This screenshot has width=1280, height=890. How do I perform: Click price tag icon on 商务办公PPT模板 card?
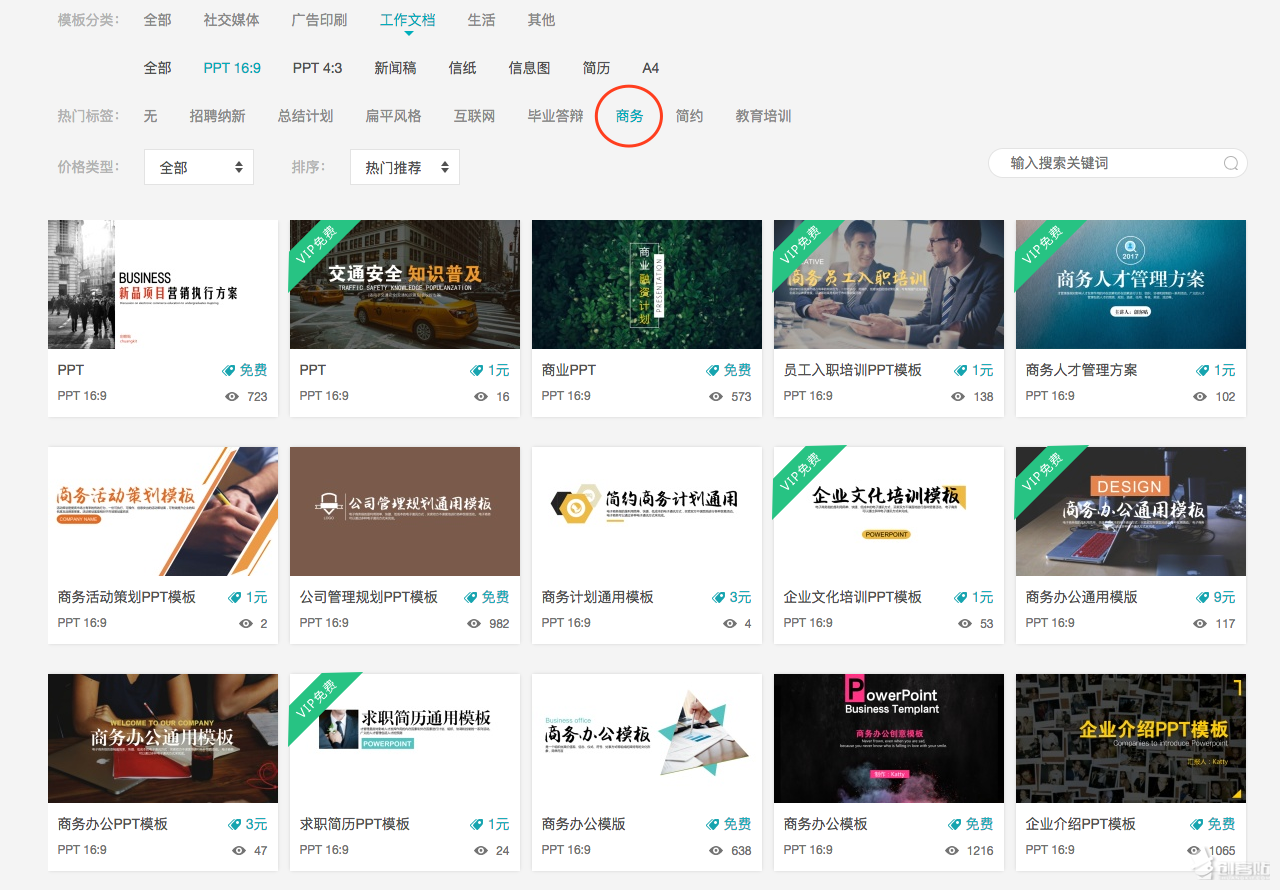point(235,824)
